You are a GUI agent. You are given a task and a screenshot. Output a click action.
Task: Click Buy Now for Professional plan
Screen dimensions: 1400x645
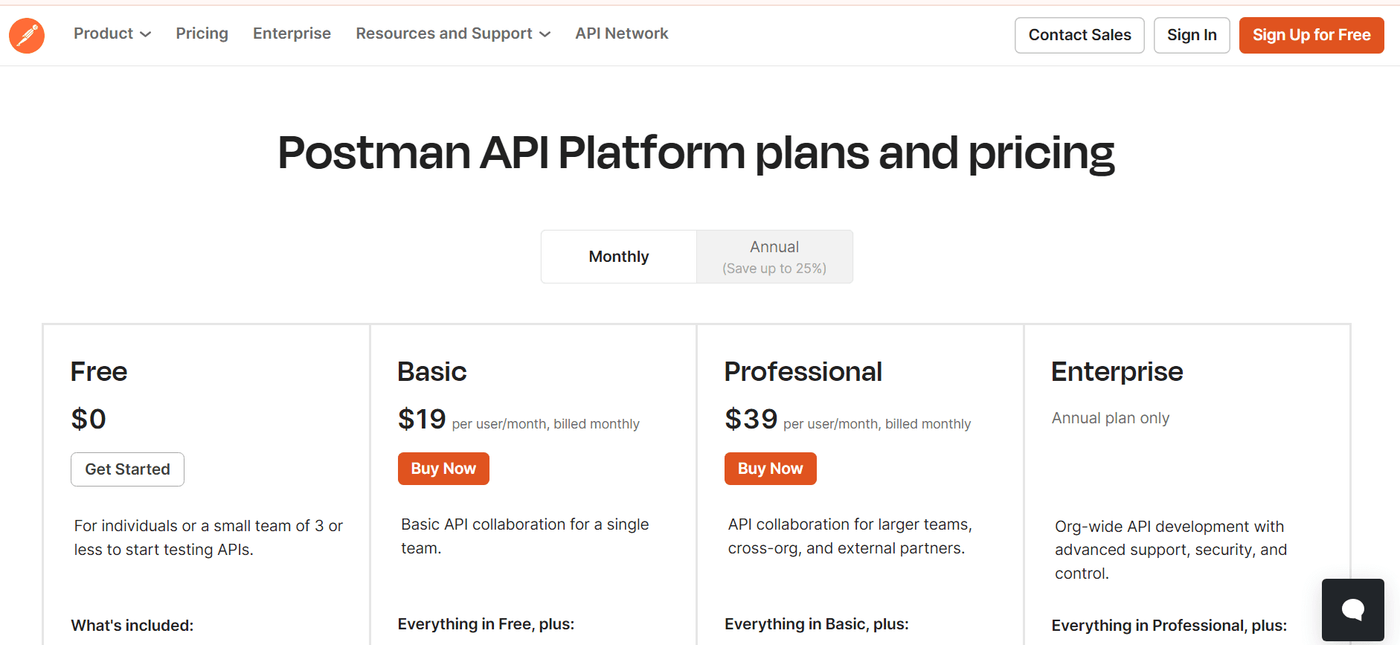tap(770, 468)
